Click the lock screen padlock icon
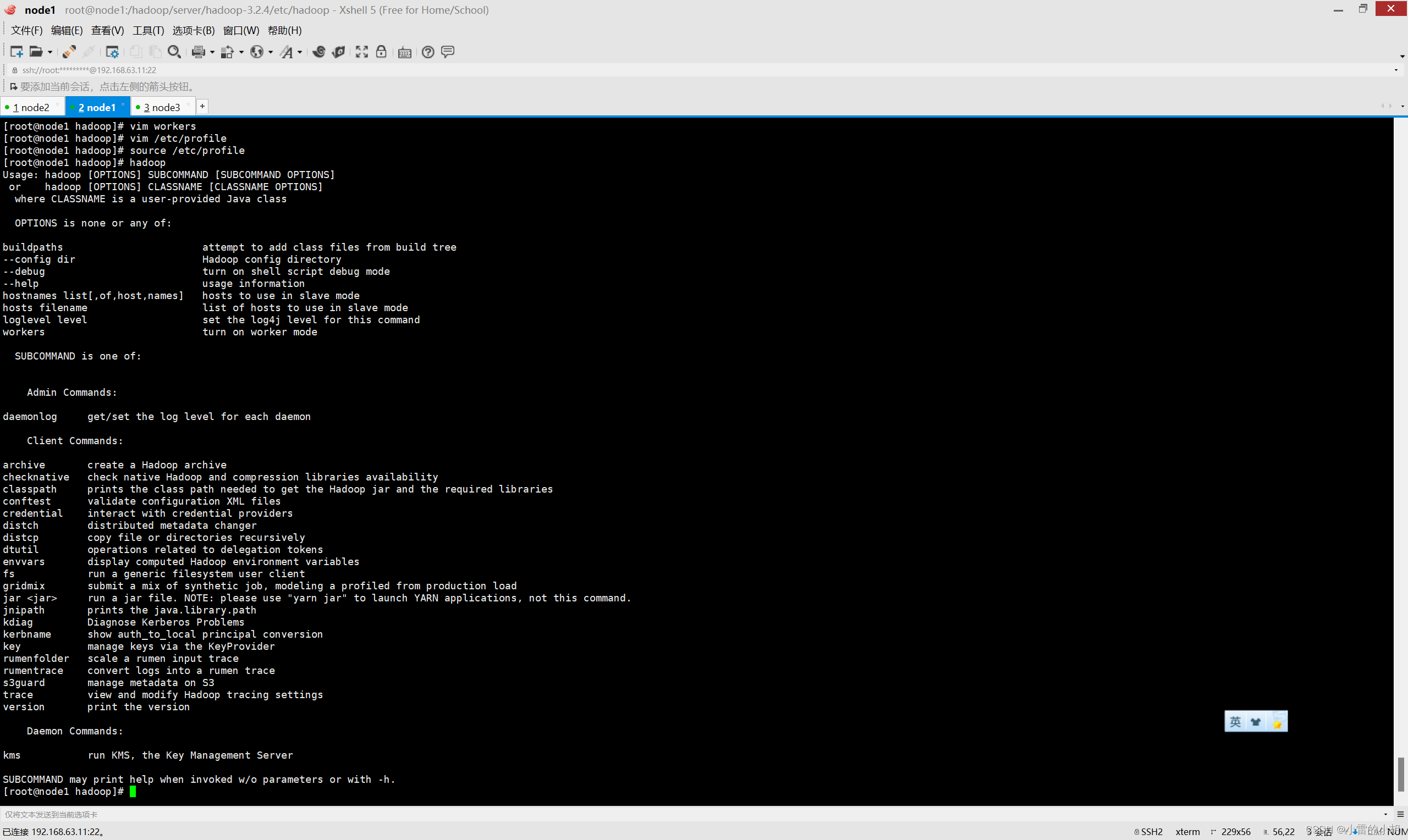This screenshot has width=1408, height=840. (x=381, y=52)
